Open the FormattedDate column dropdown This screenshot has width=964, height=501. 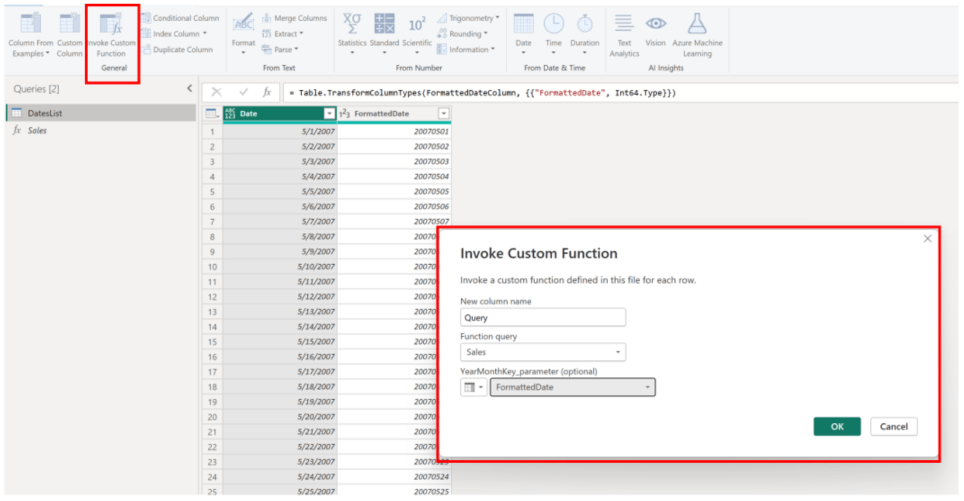[x=443, y=114]
